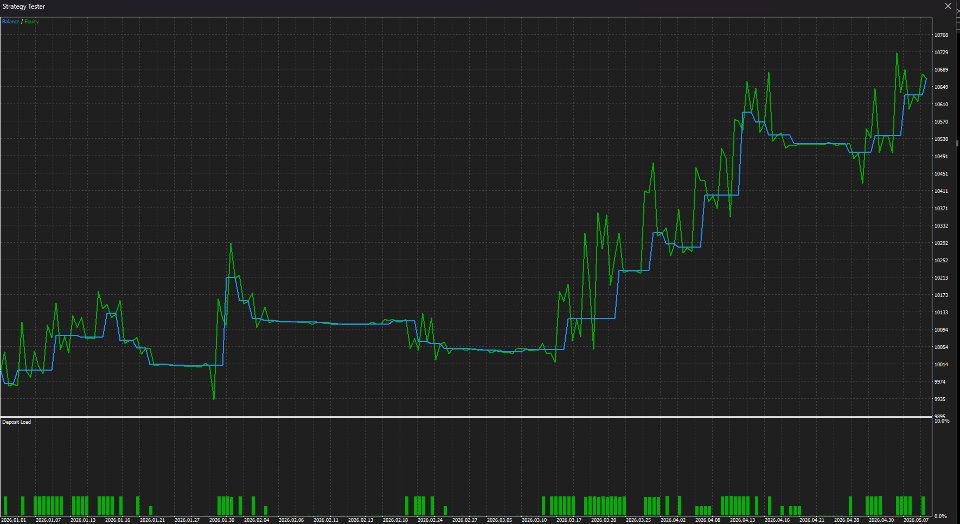
Task: Click the 10451 value on price axis
Action: tap(941, 174)
